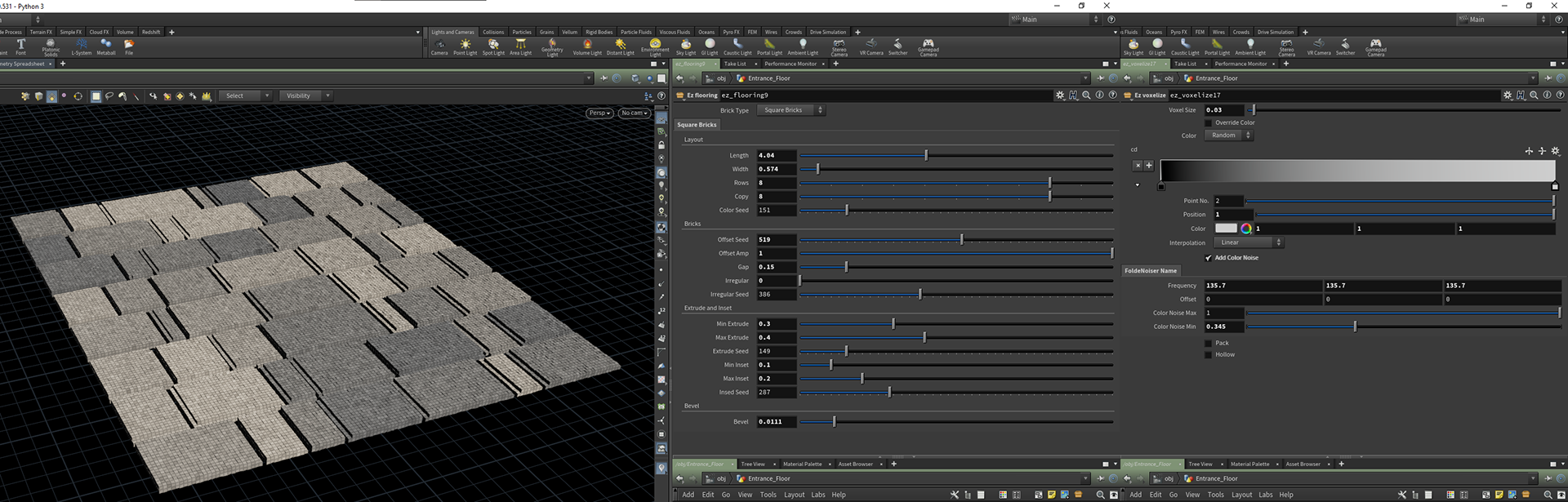The height and width of the screenshot is (502, 1568).
Task: Open the Persp viewport dropdown
Action: 599,113
